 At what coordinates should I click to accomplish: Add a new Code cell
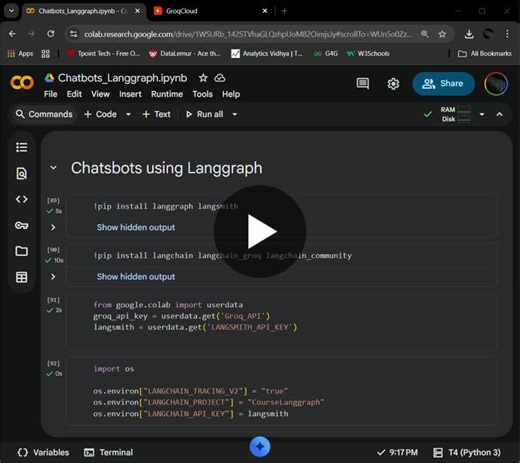pyautogui.click(x=100, y=114)
